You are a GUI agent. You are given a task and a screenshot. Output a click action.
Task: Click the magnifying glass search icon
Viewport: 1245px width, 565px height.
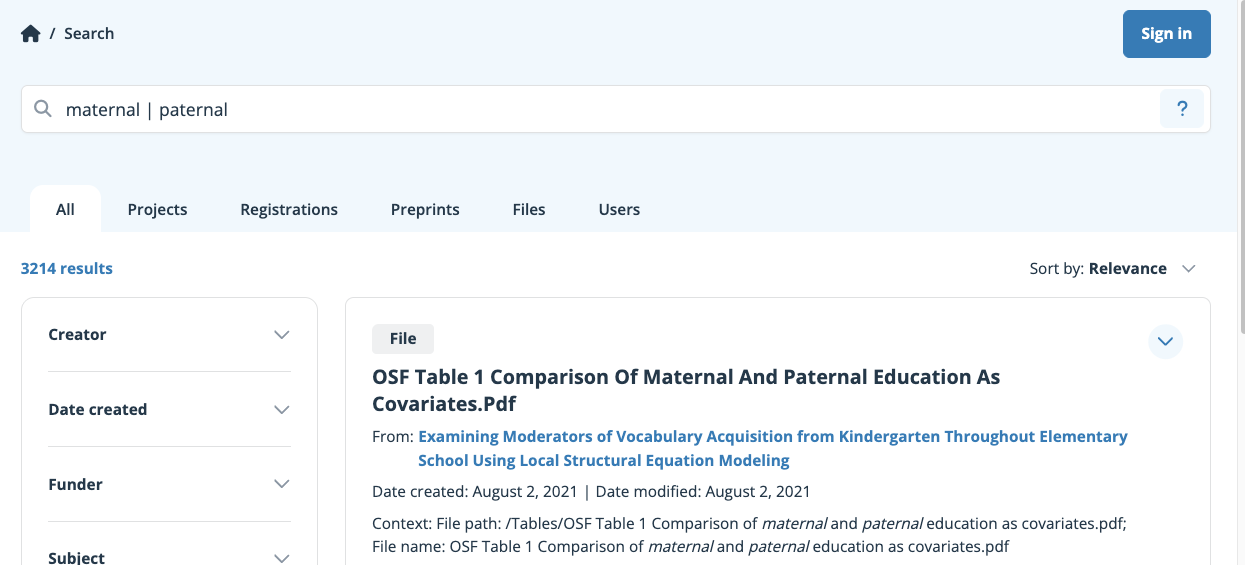coord(43,109)
